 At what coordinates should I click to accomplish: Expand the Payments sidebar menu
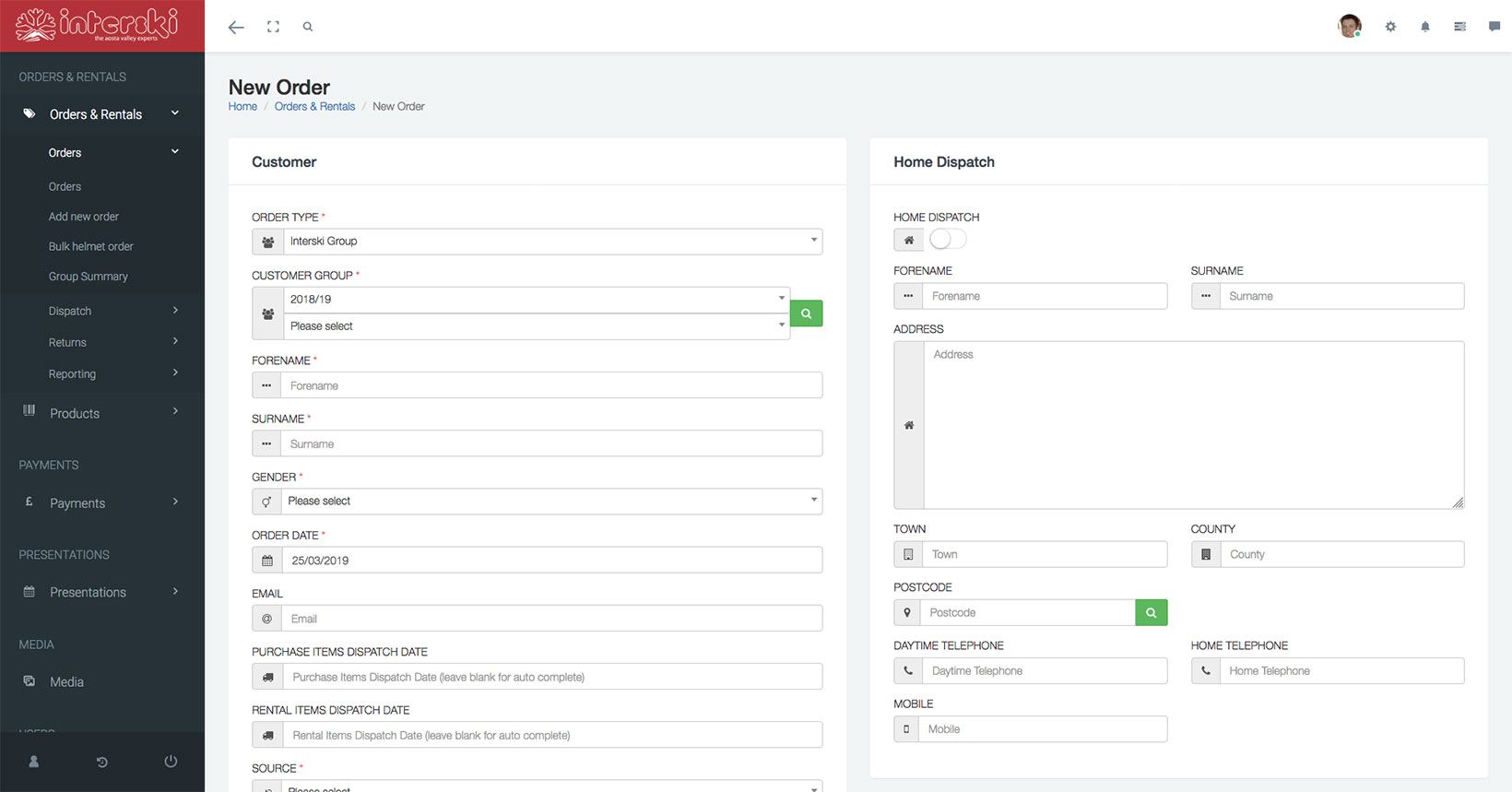click(102, 502)
